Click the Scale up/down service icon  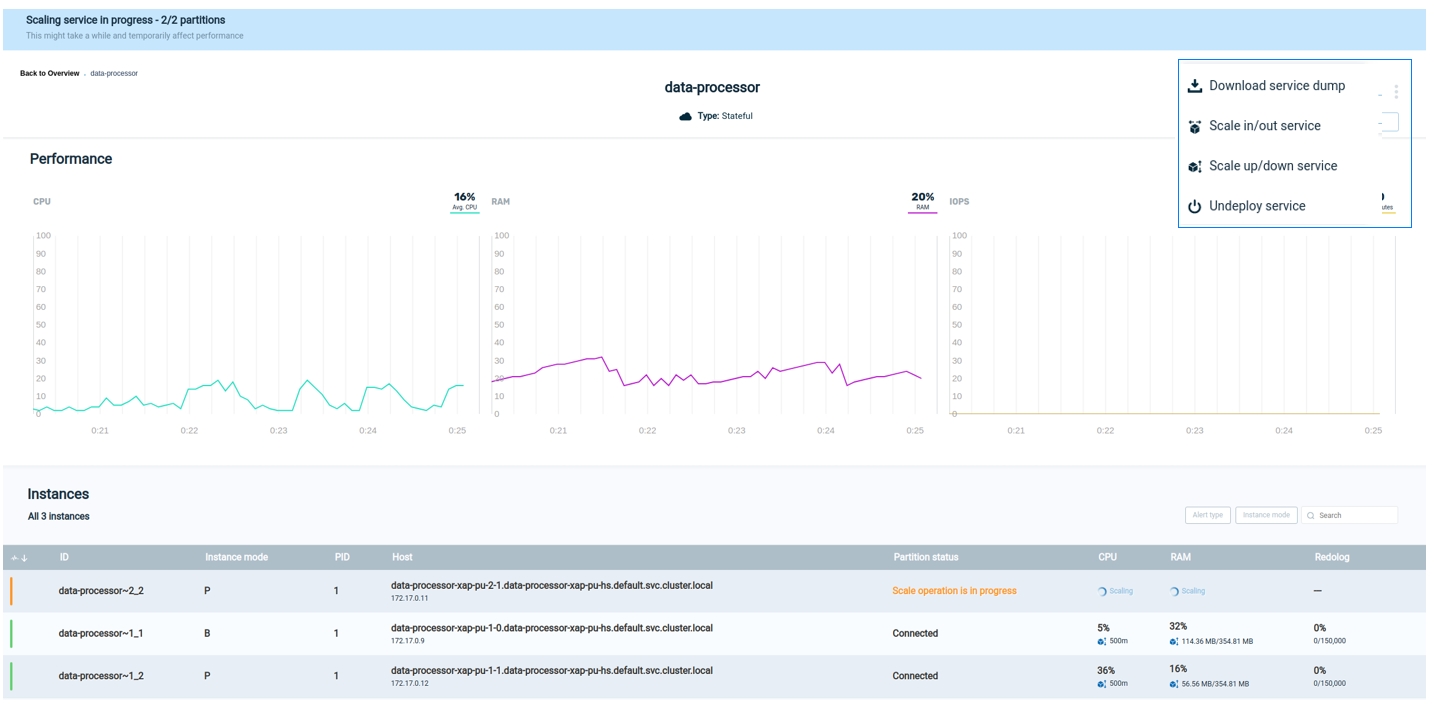(1194, 167)
